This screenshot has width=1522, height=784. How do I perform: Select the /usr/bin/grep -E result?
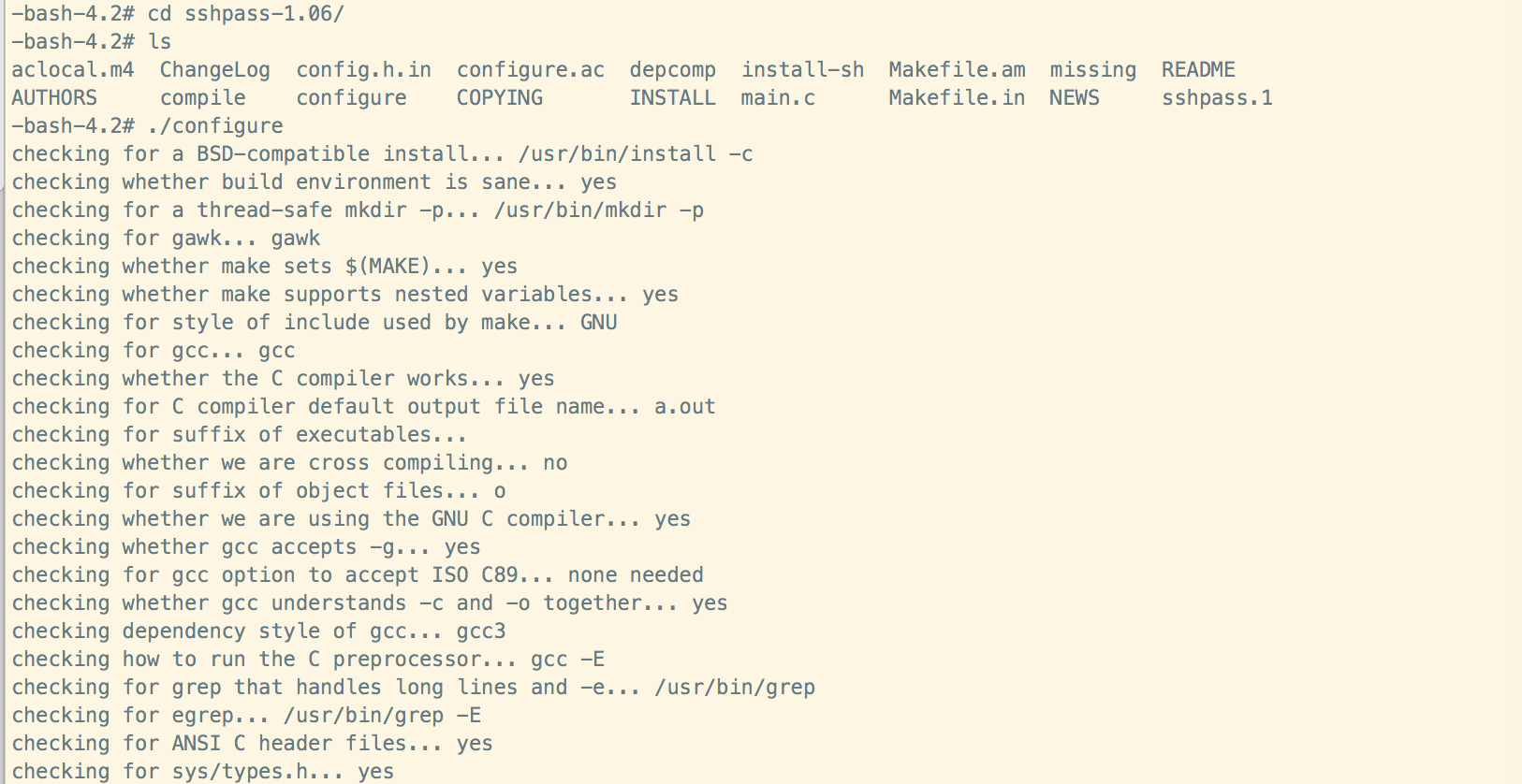(x=382, y=717)
